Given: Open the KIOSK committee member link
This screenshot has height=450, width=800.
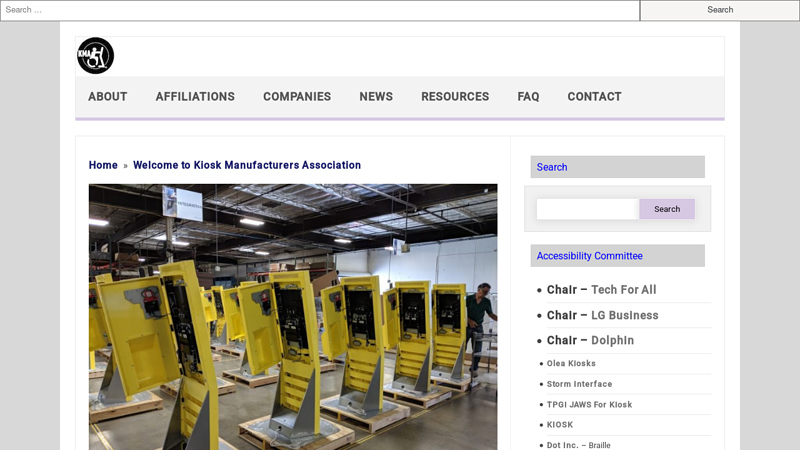Looking at the screenshot, I should click(x=560, y=424).
